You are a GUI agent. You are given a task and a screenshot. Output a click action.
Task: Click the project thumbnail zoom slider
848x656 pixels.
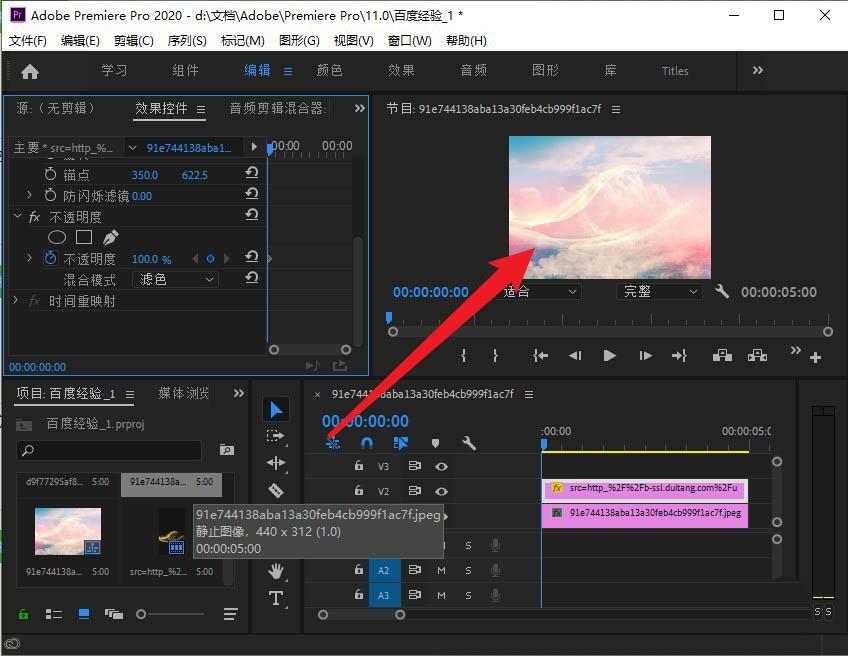tap(142, 613)
